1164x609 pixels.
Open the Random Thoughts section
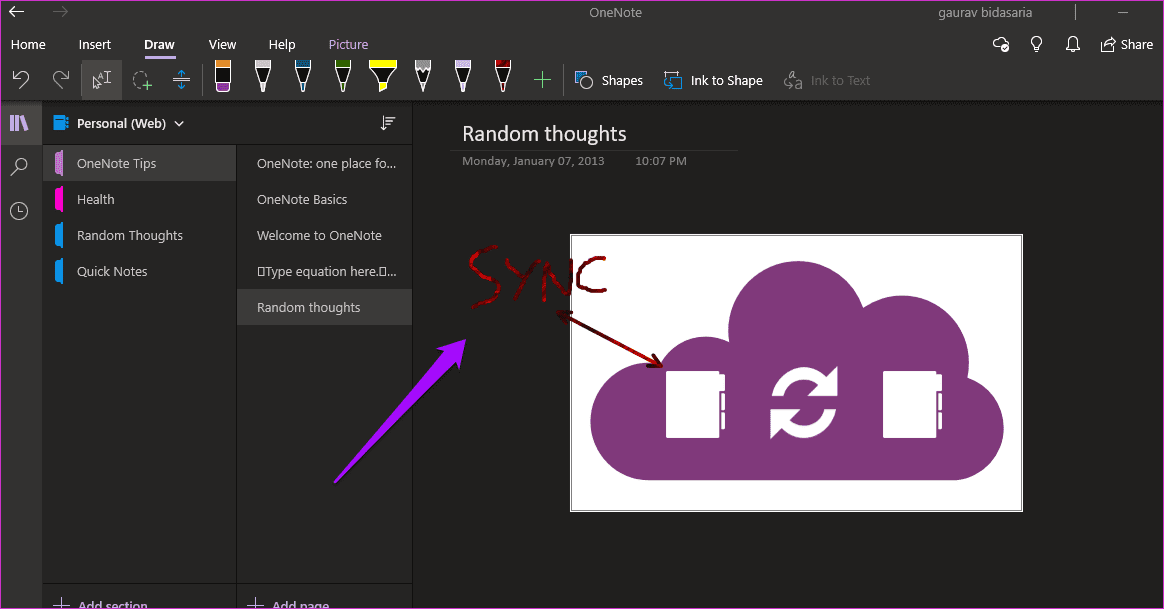[140, 235]
